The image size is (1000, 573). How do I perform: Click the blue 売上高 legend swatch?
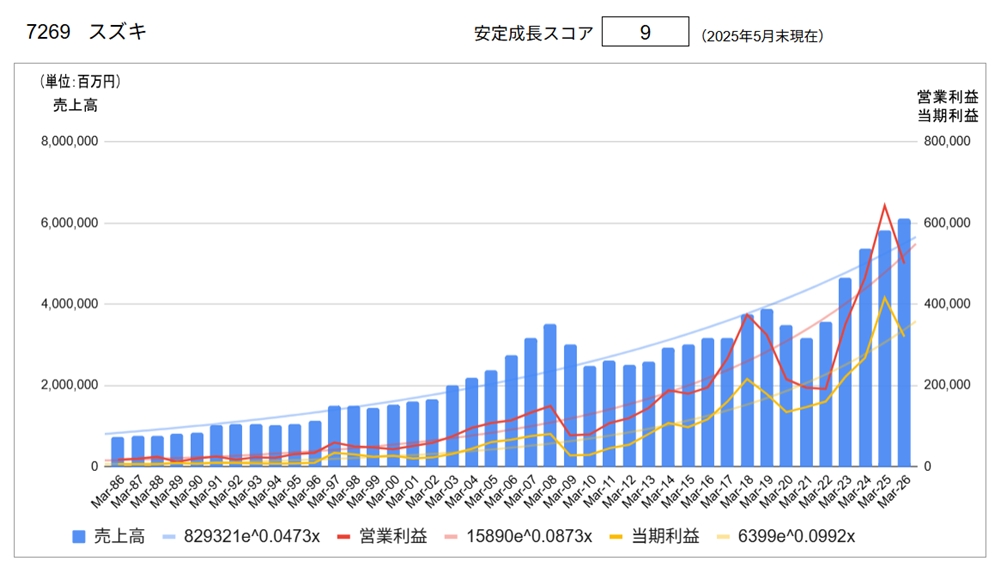(x=79, y=537)
